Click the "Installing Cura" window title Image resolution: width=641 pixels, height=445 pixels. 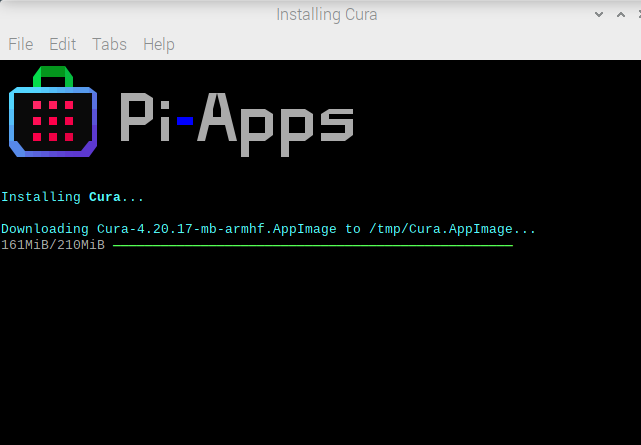(x=327, y=15)
